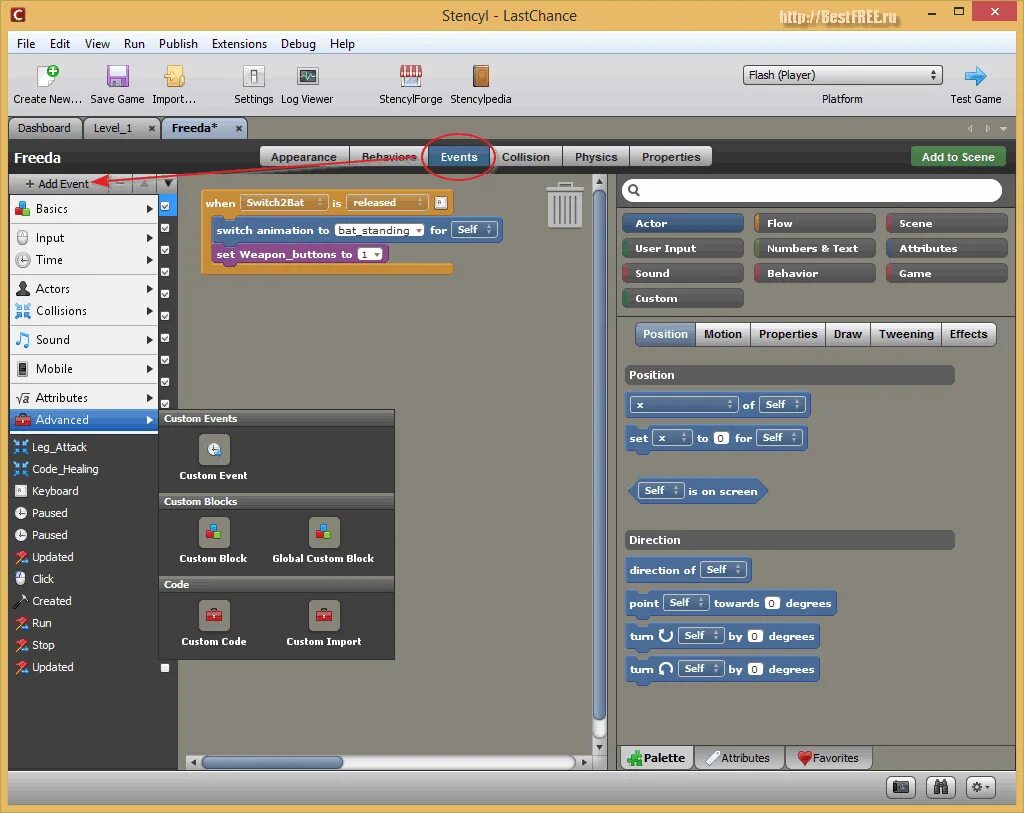The height and width of the screenshot is (813, 1024).
Task: Toggle the checkbox beside the Sound row
Action: click(165, 338)
